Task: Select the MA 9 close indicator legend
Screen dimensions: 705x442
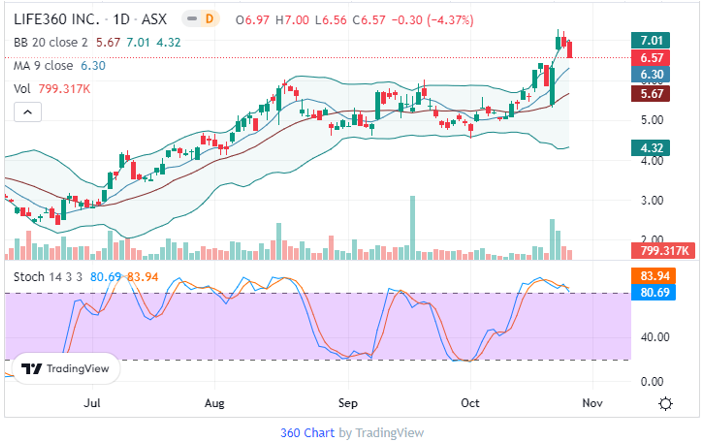Action: click(x=43, y=66)
